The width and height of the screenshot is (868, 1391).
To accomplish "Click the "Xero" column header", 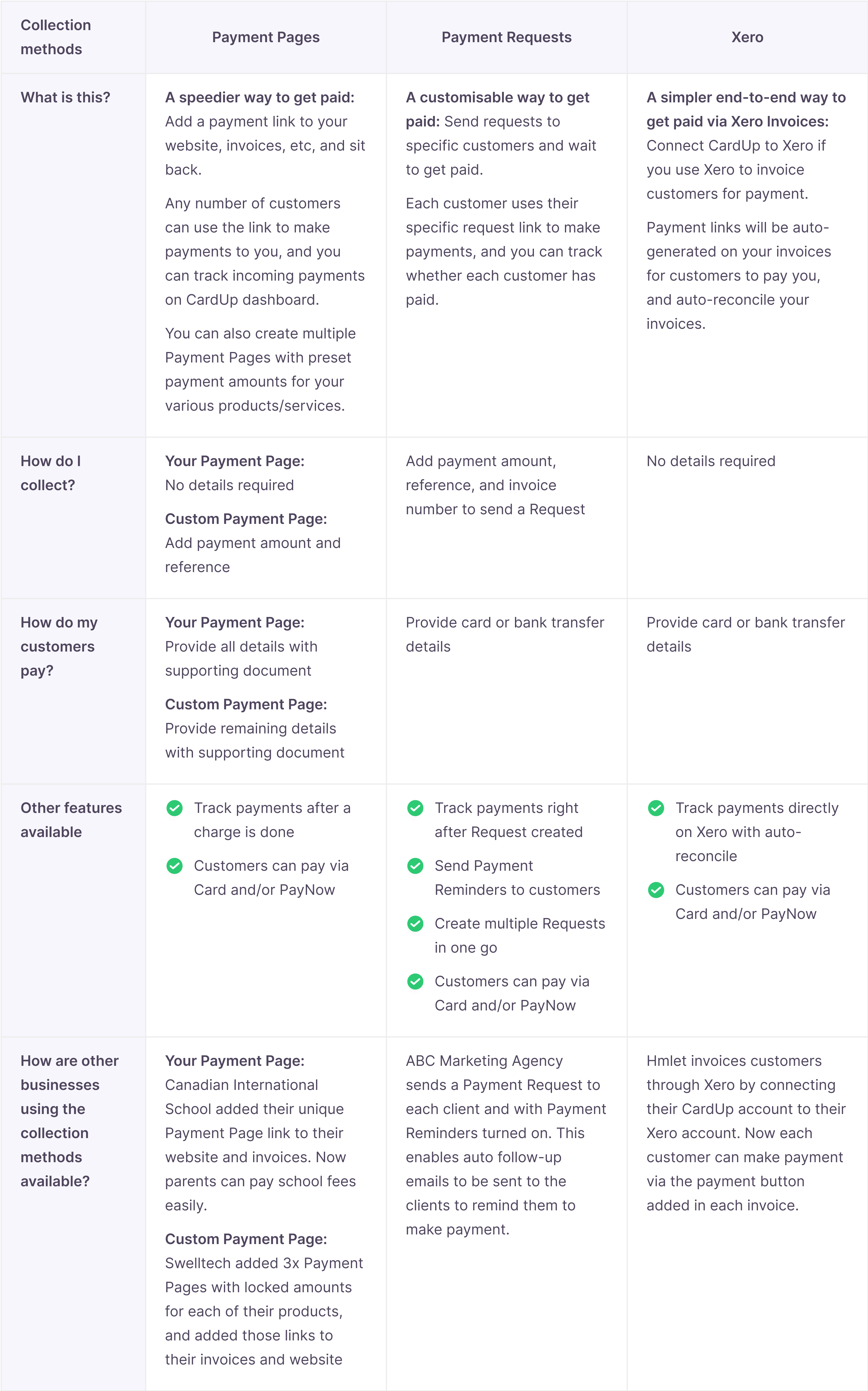I will [747, 37].
